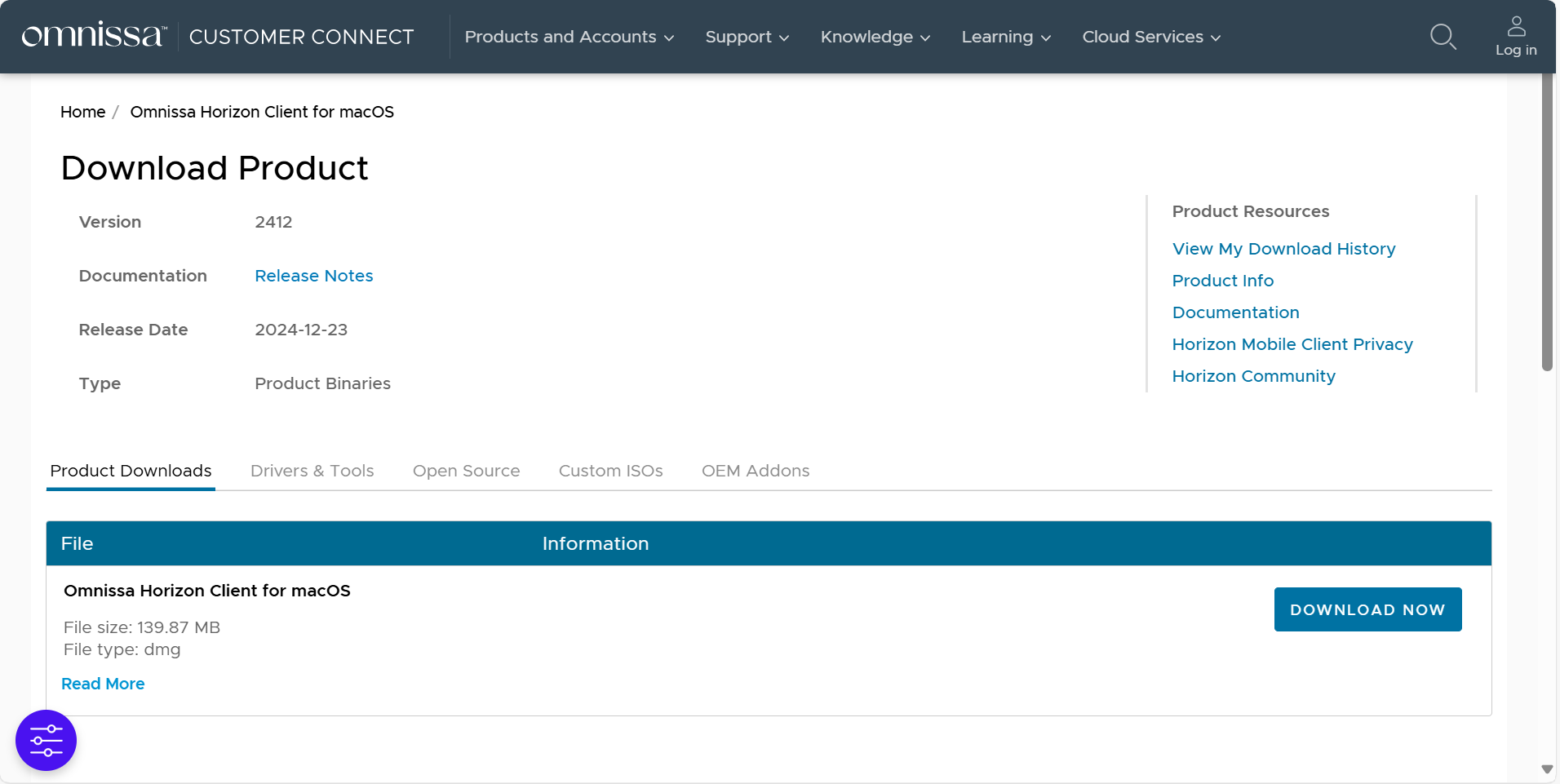1560x784 pixels.
Task: Click the File type: dmg text
Action: [122, 649]
